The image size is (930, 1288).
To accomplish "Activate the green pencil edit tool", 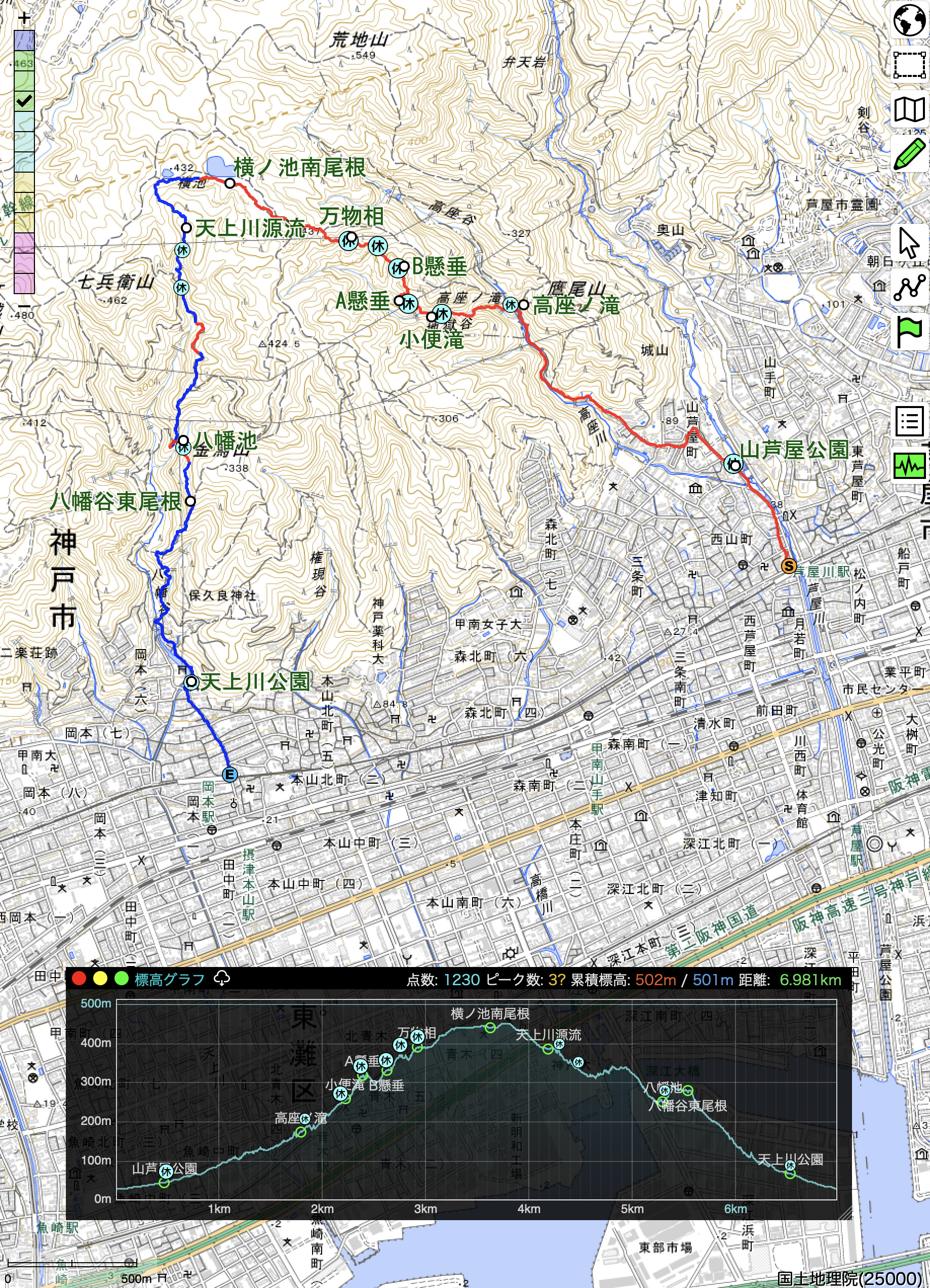I will coord(909,154).
